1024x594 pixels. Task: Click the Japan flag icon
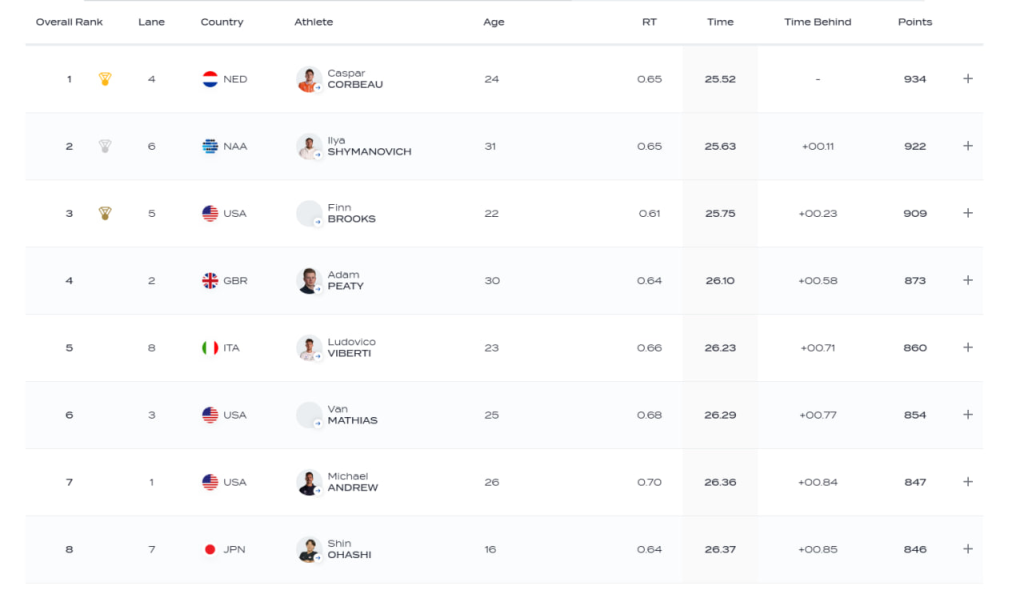click(210, 549)
